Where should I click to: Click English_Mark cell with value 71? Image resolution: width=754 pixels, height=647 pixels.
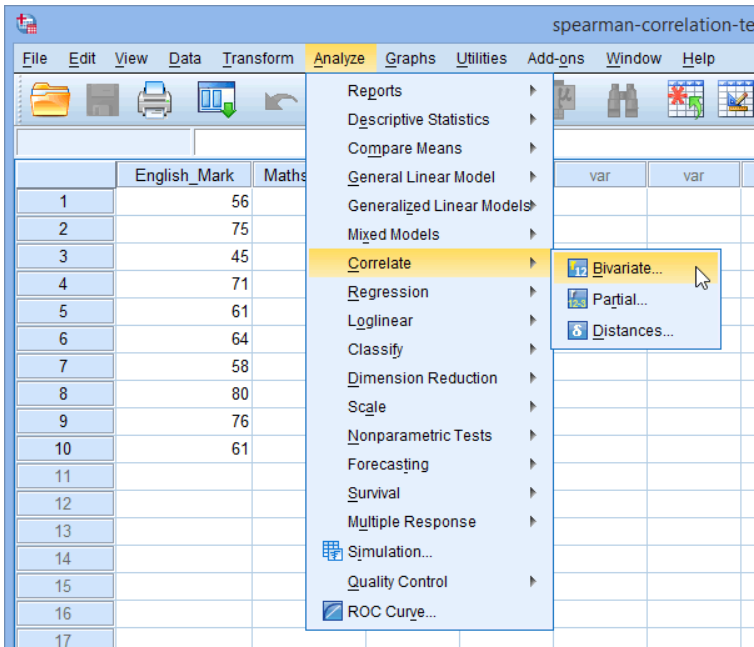point(184,283)
